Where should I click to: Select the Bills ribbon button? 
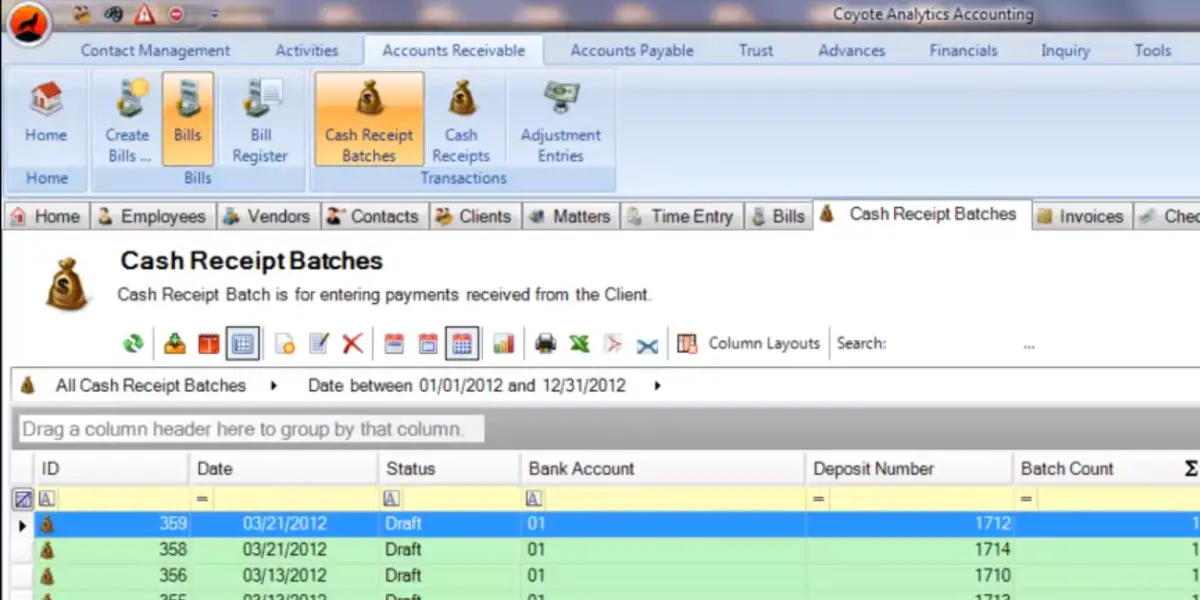(187, 118)
